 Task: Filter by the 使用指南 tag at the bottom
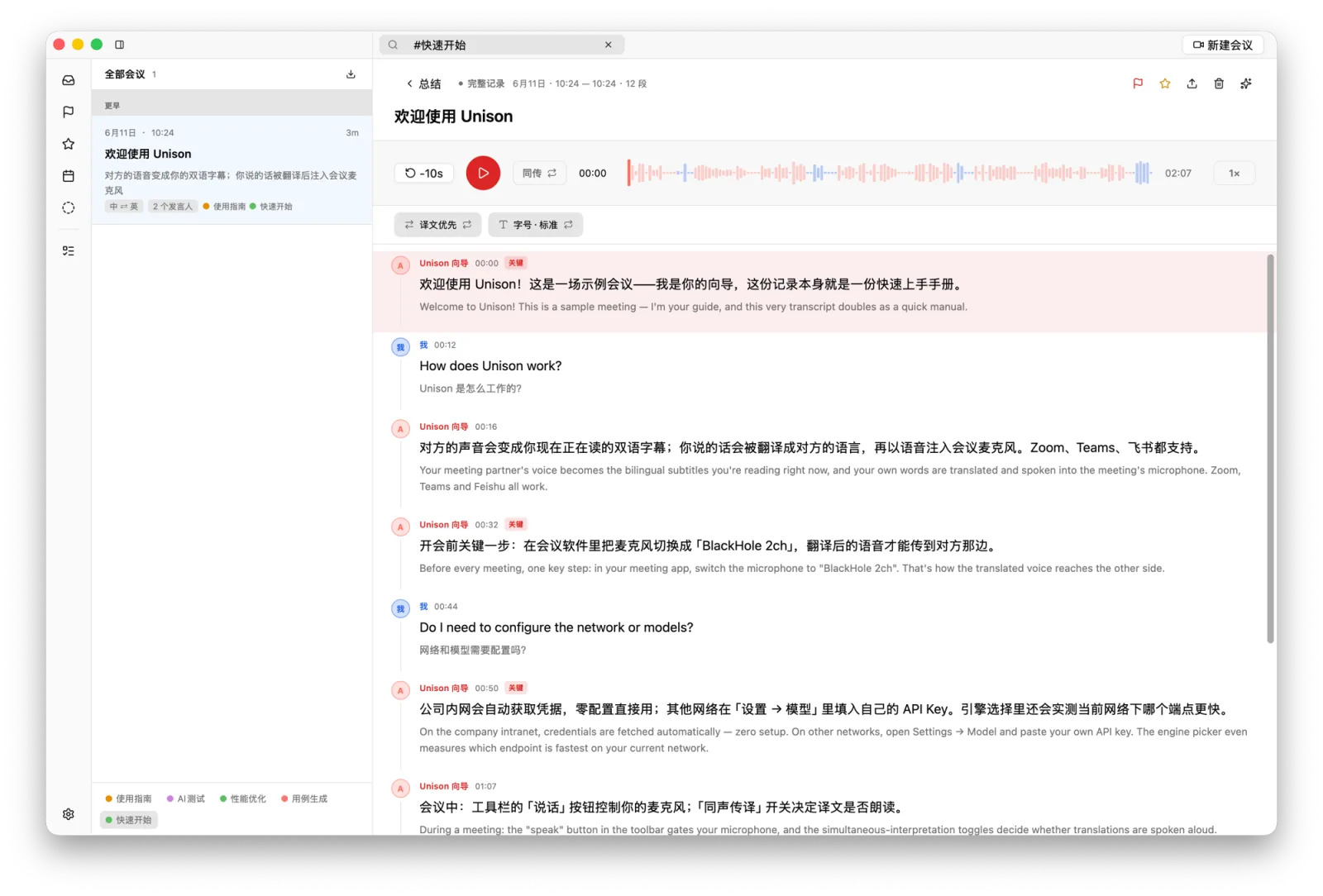coord(128,798)
